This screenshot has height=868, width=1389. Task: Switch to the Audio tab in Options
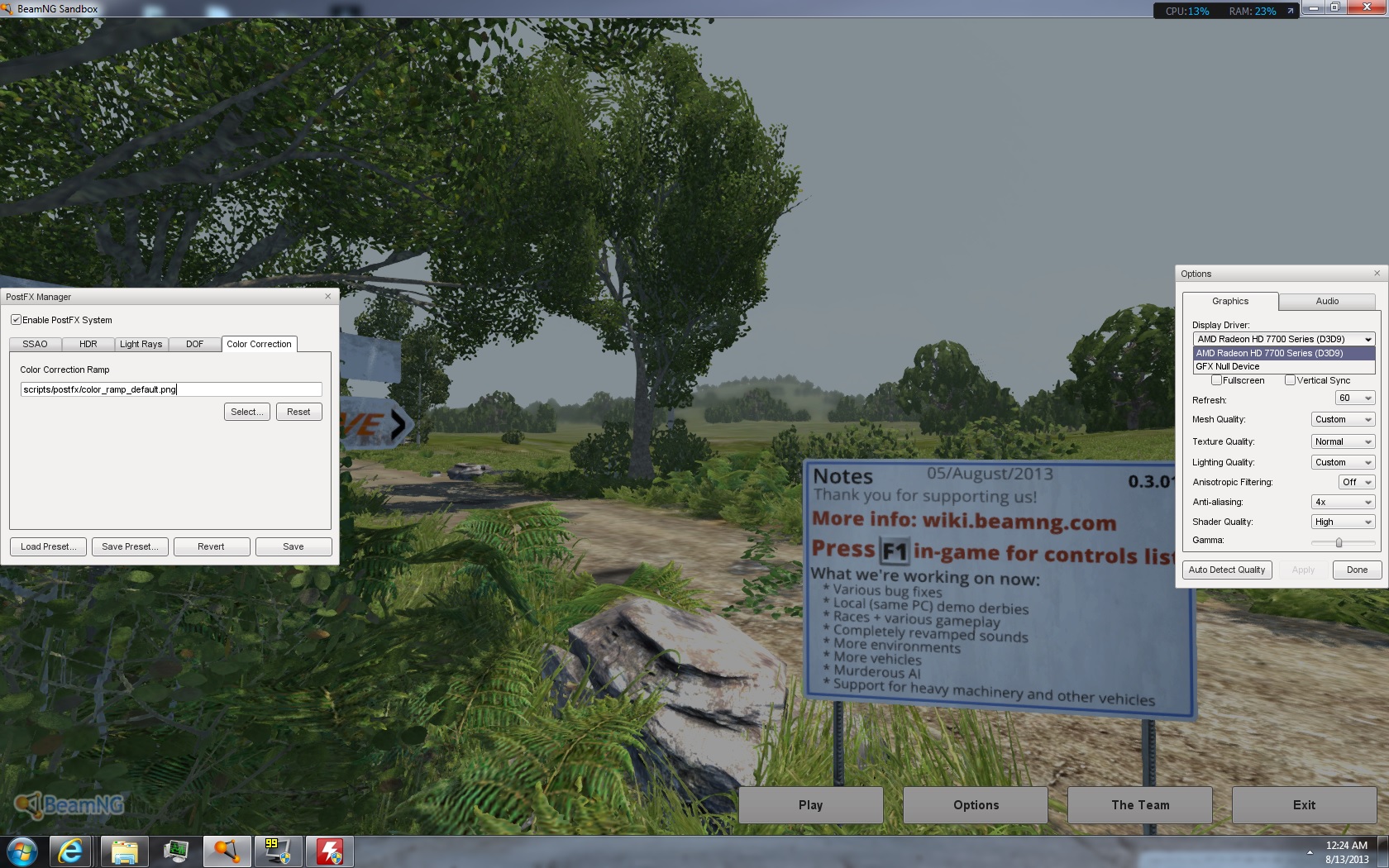(x=1327, y=301)
